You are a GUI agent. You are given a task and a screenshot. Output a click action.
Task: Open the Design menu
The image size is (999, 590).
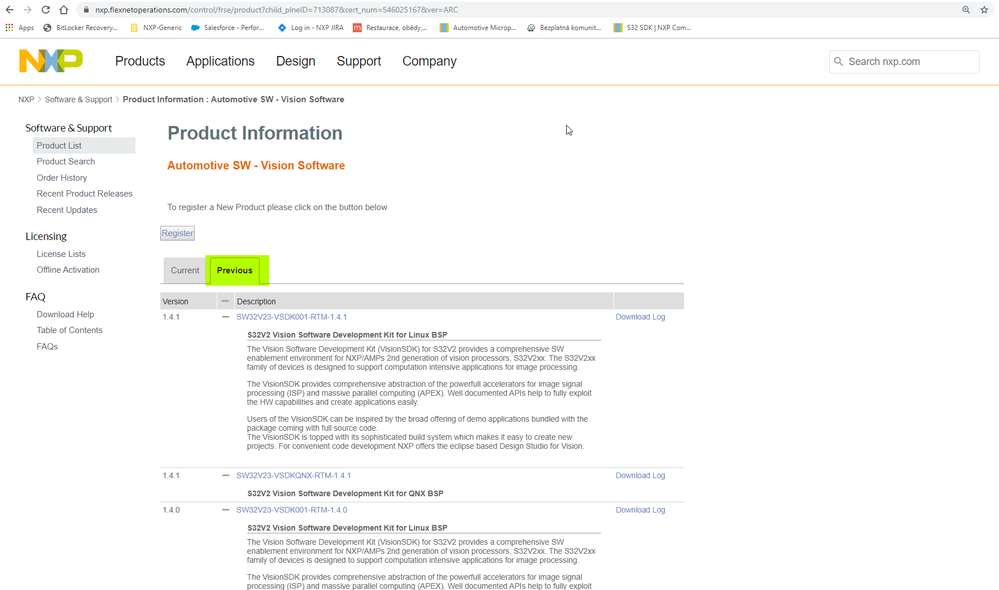click(296, 61)
